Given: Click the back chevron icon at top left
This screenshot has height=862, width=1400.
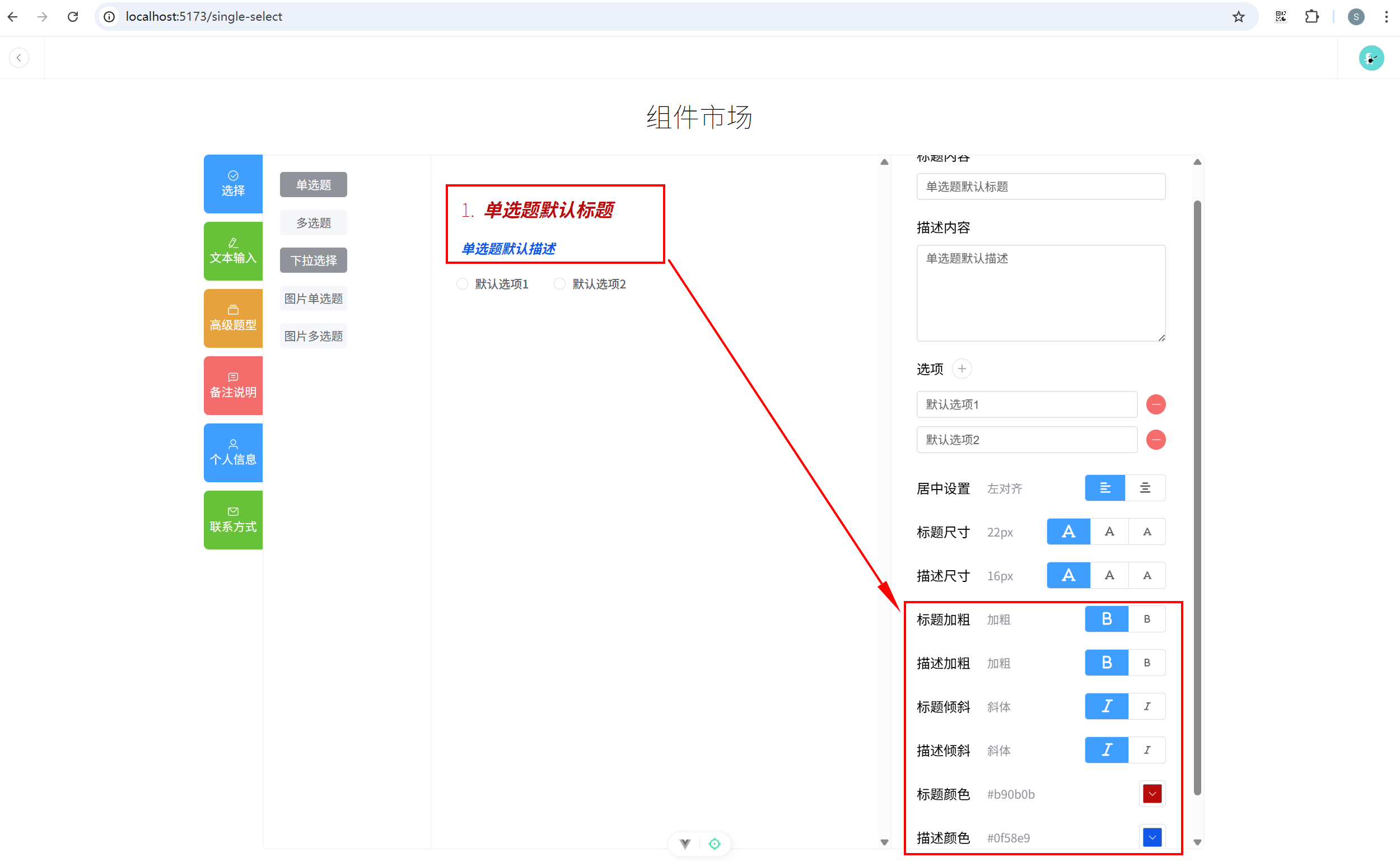Looking at the screenshot, I should pyautogui.click(x=19, y=58).
